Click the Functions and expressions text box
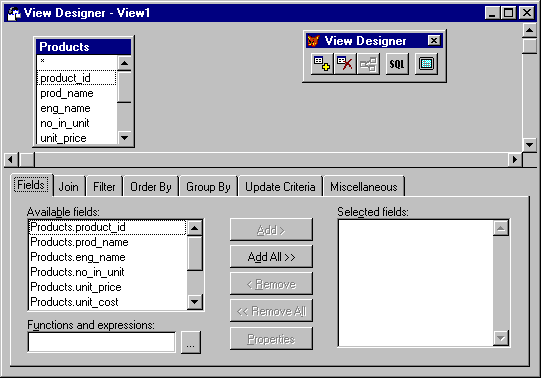The width and height of the screenshot is (541, 378). coord(101,342)
